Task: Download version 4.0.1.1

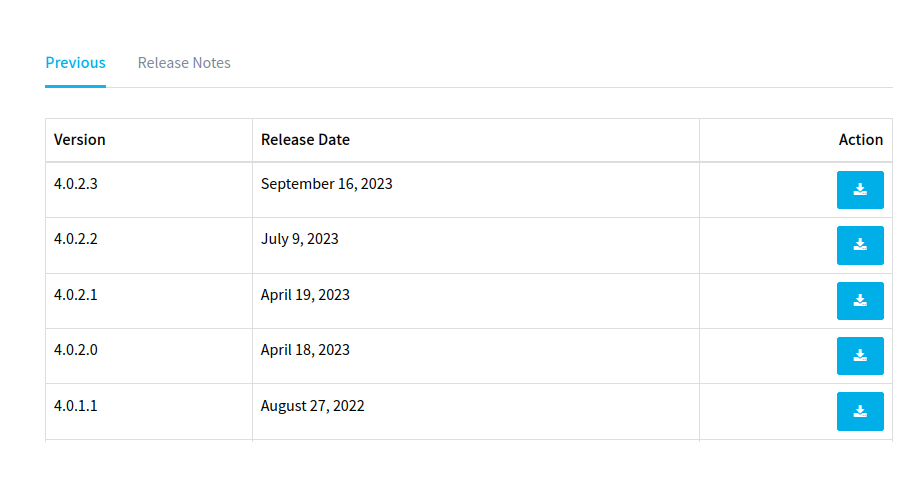Action: pyautogui.click(x=860, y=411)
